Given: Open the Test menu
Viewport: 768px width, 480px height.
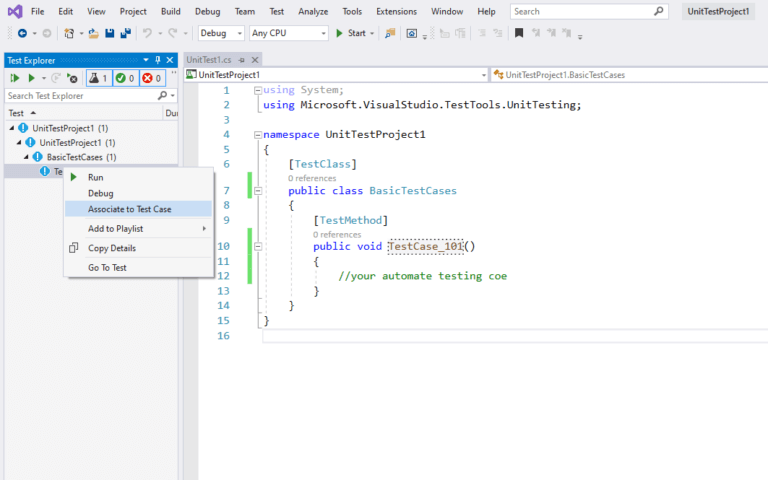Looking at the screenshot, I should pyautogui.click(x=276, y=11).
